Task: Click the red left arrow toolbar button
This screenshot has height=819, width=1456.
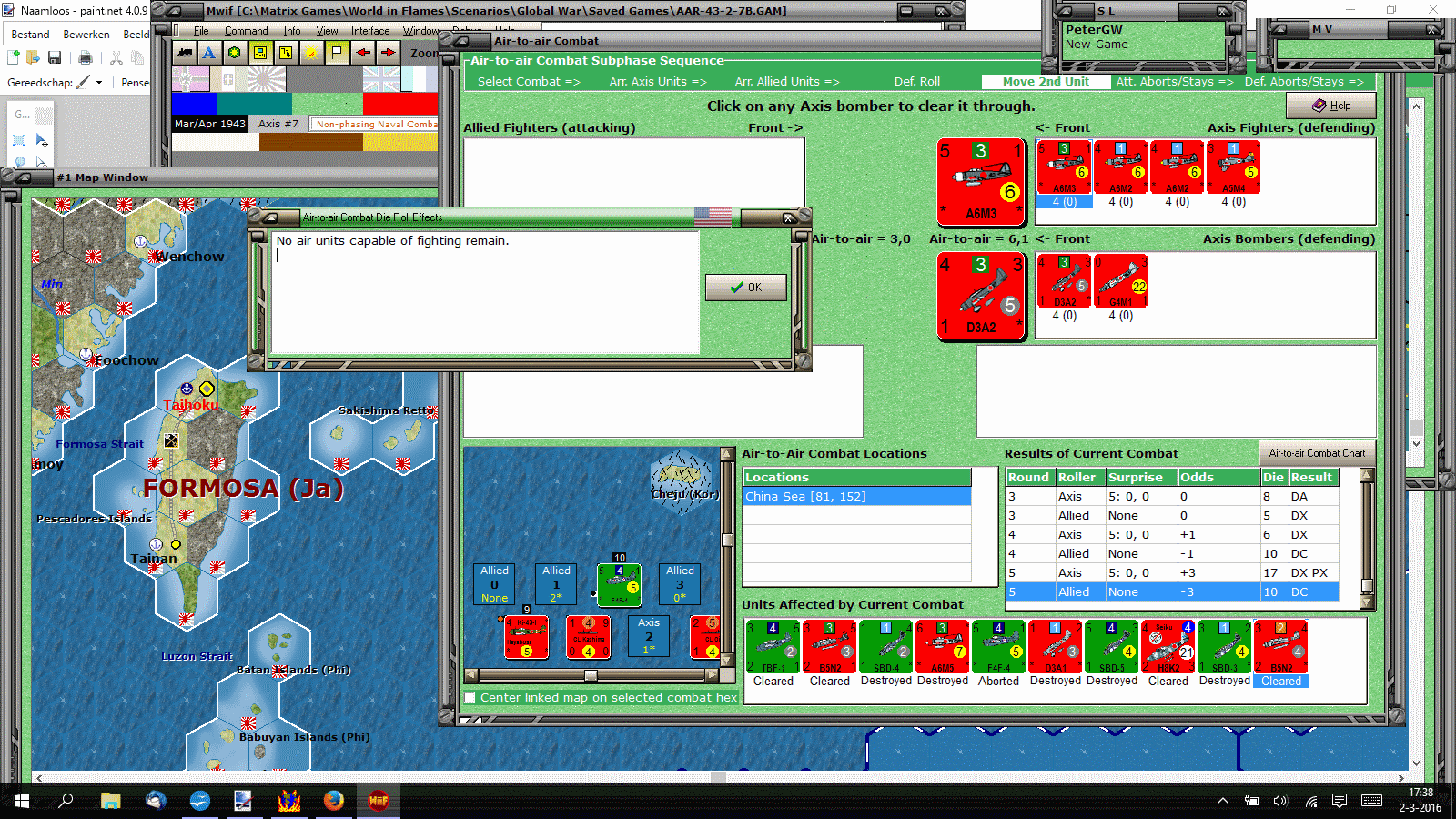Action: click(363, 53)
